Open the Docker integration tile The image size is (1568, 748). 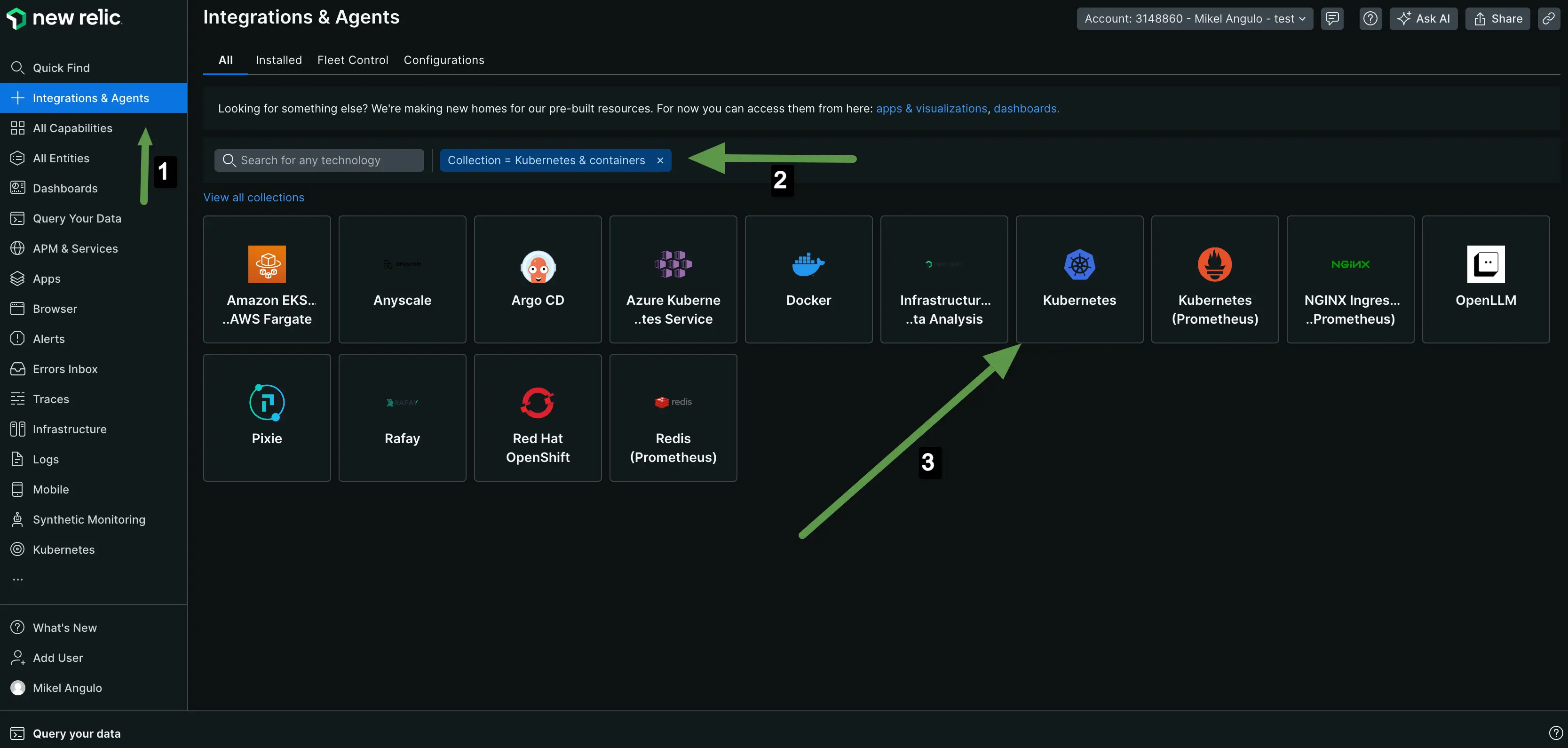[808, 279]
